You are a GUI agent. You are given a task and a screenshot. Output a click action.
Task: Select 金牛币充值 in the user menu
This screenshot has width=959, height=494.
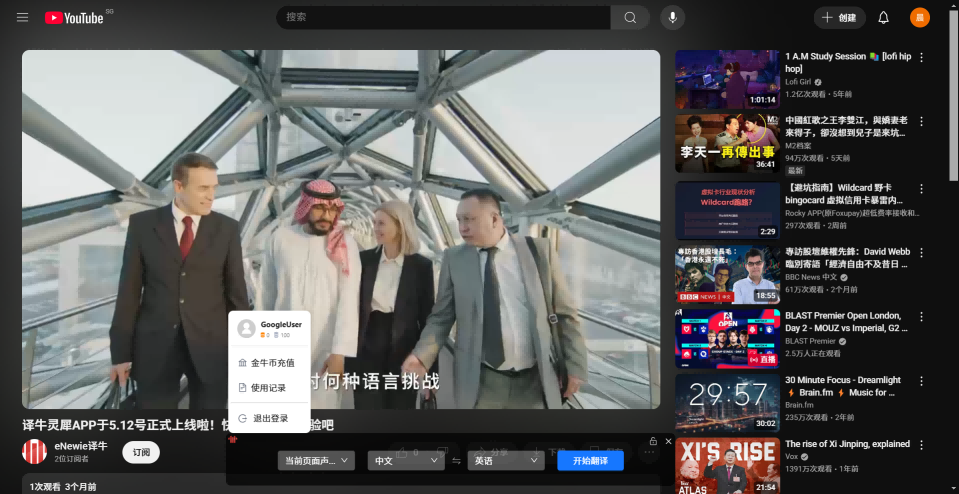pos(272,363)
